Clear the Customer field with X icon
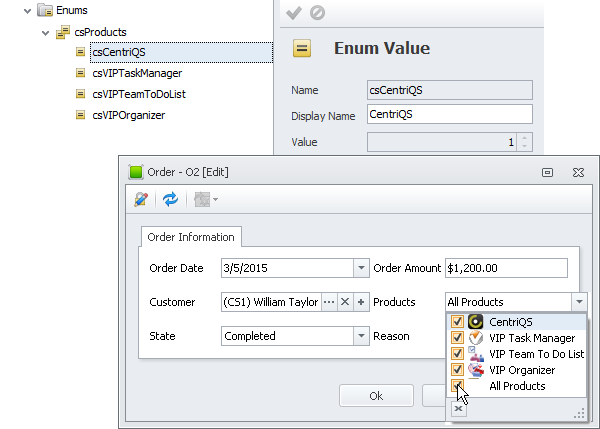 (x=344, y=302)
